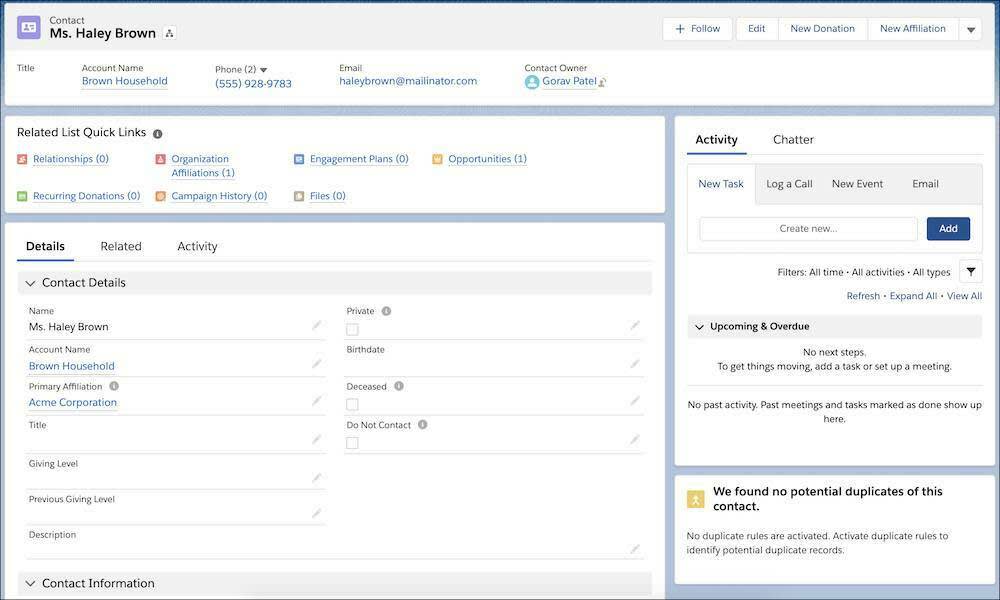
Task: Toggle the Private checkbox
Action: 352,330
